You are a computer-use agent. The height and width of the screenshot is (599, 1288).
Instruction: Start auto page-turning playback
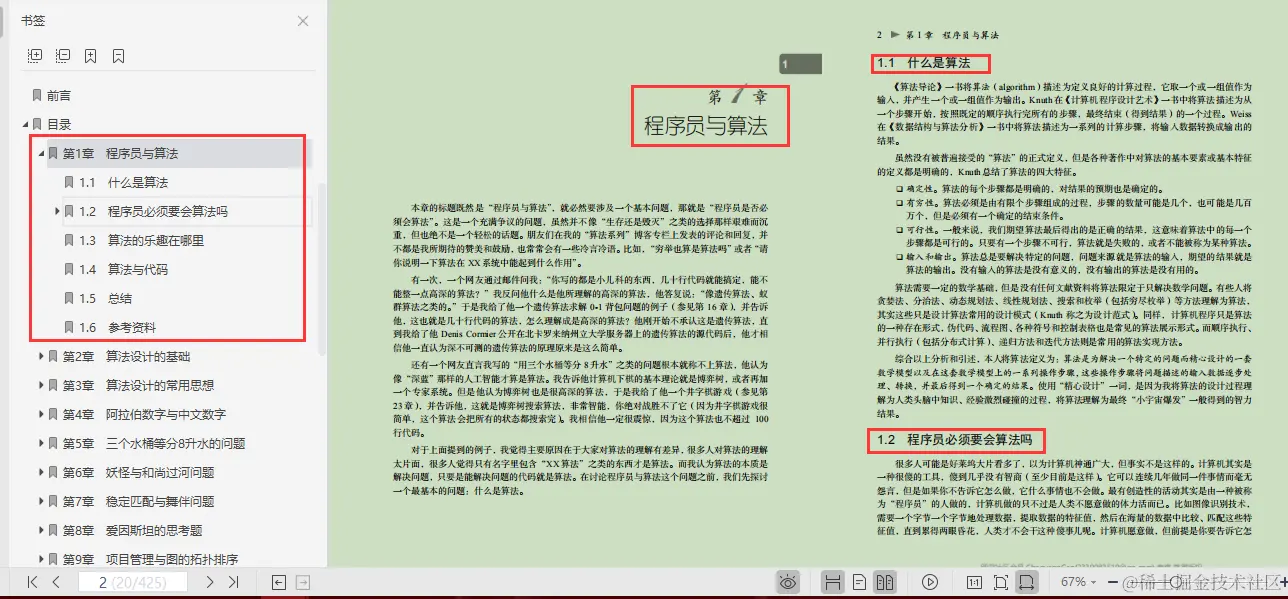tap(930, 581)
